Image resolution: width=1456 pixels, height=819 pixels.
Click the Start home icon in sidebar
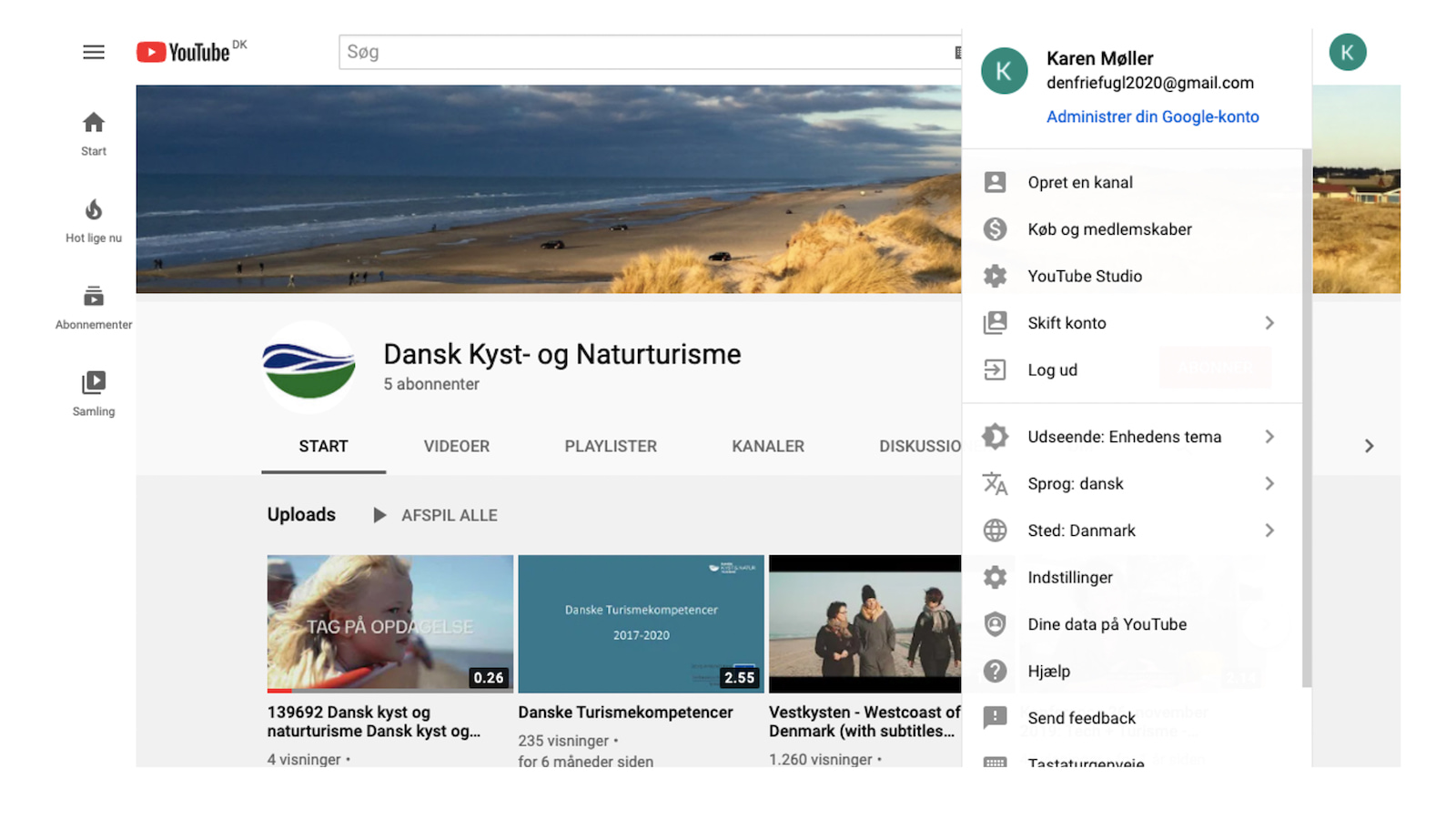coord(93,131)
